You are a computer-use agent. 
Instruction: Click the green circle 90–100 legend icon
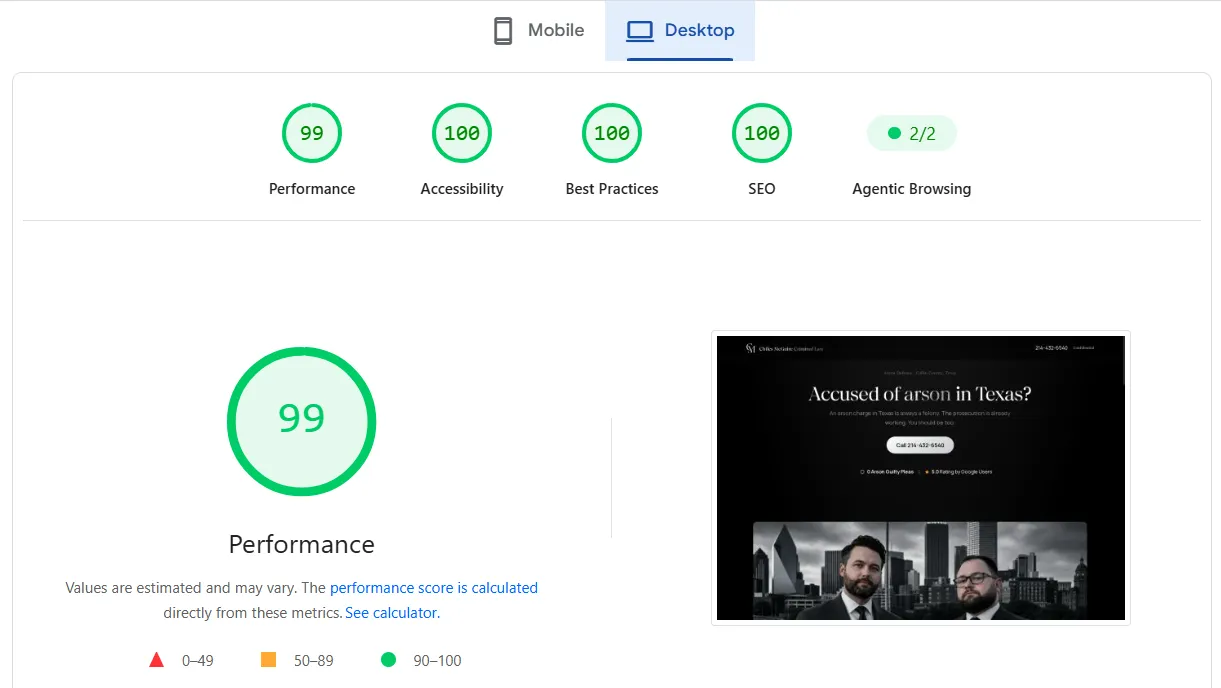[388, 660]
